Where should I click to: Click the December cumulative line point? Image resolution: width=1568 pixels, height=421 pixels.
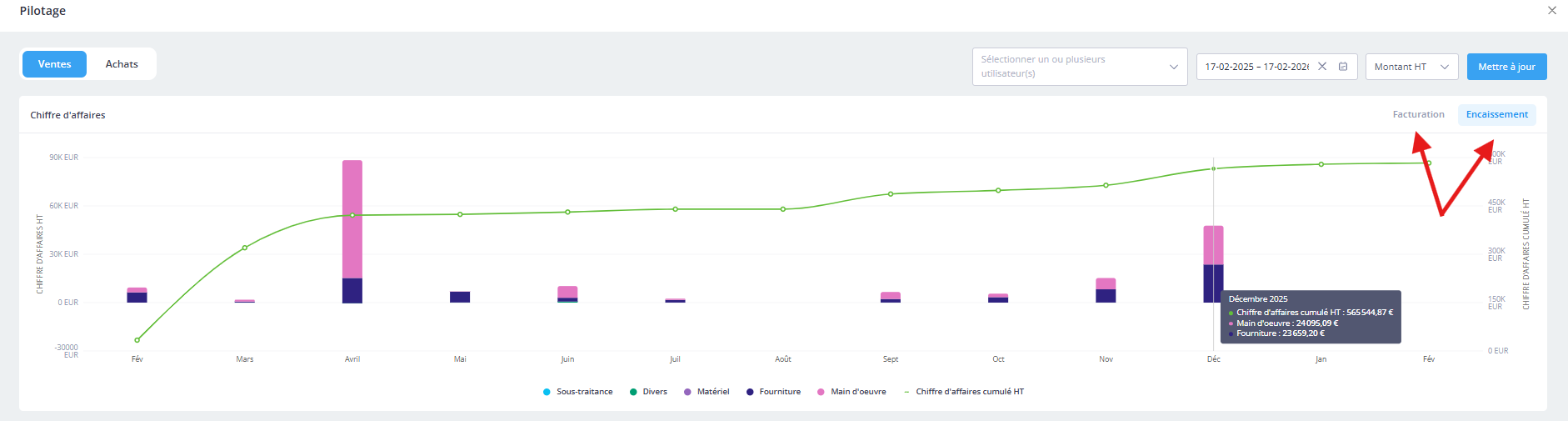coord(1213,168)
